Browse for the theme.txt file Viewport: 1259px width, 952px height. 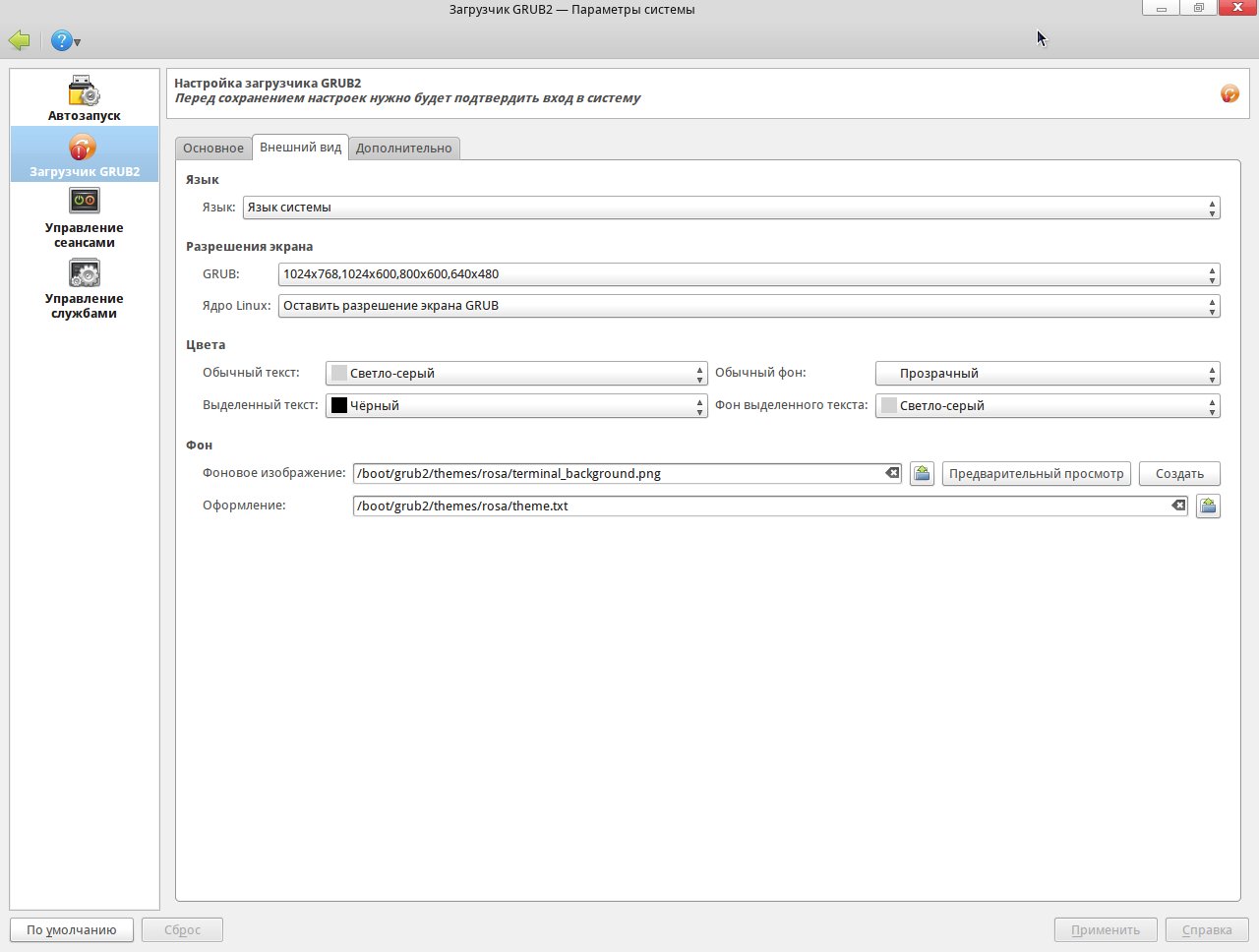[x=1208, y=506]
